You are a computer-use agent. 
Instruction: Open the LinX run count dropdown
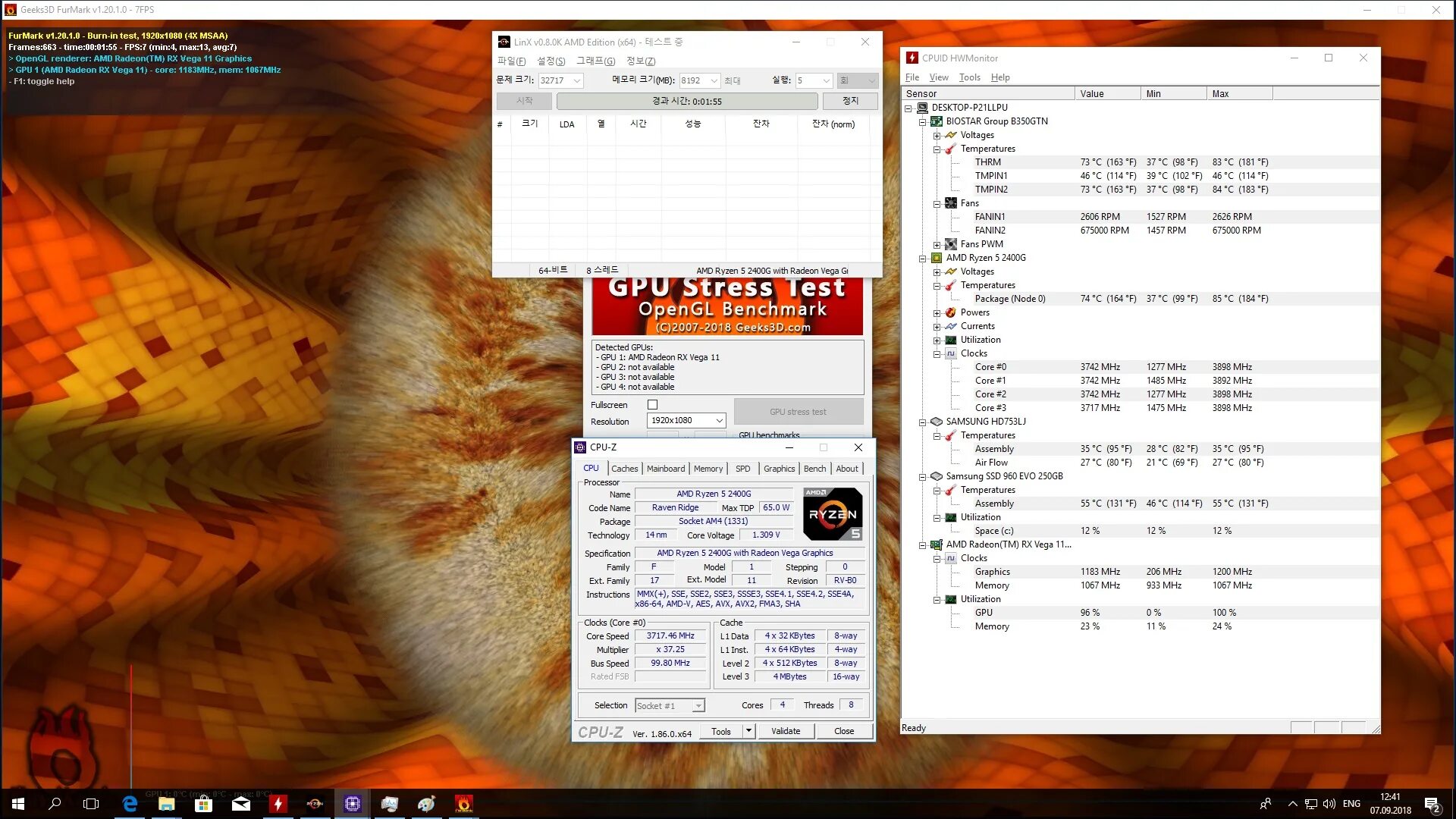click(826, 80)
